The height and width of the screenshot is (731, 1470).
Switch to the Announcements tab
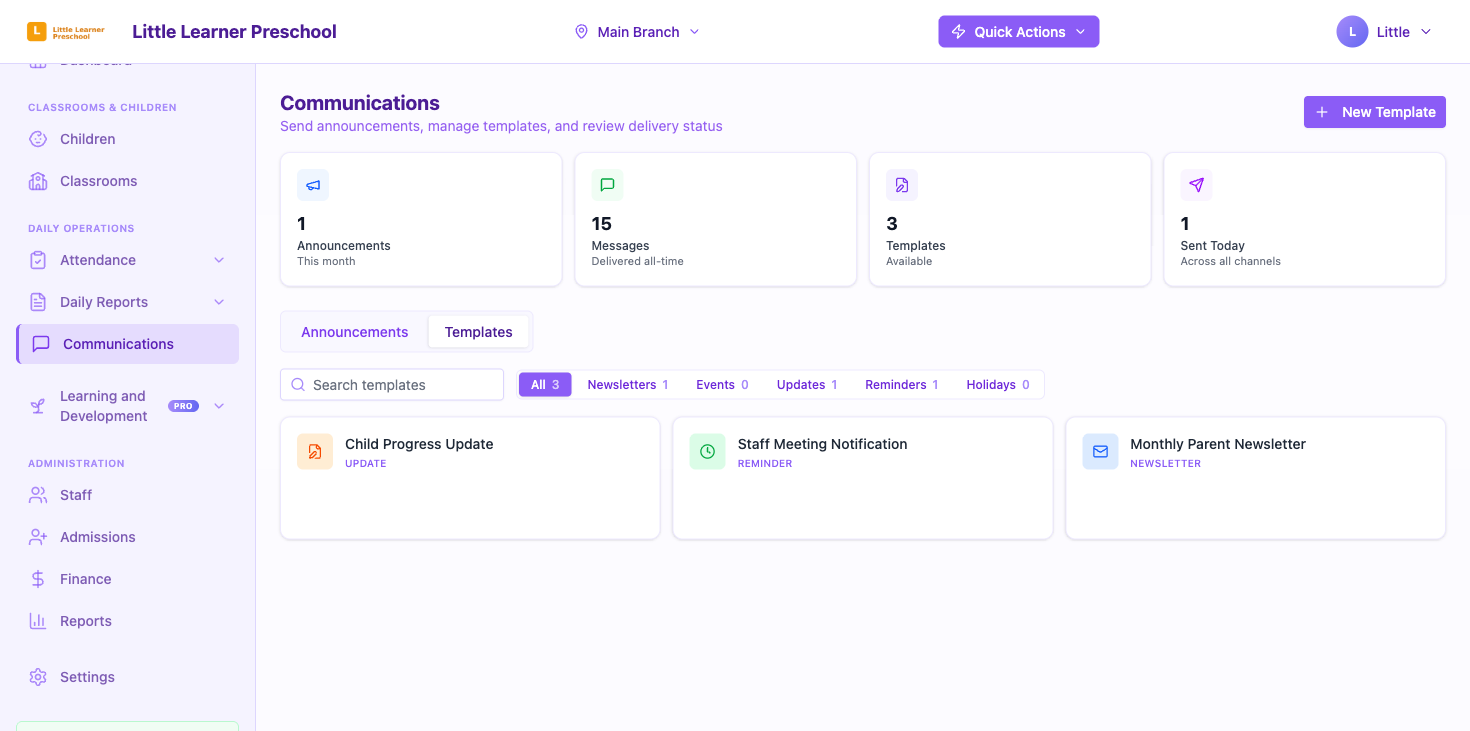355,332
